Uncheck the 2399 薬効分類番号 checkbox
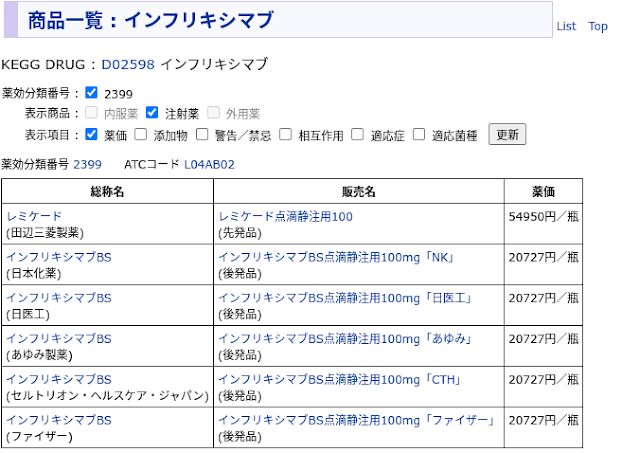This screenshot has width=640, height=453. [x=91, y=93]
